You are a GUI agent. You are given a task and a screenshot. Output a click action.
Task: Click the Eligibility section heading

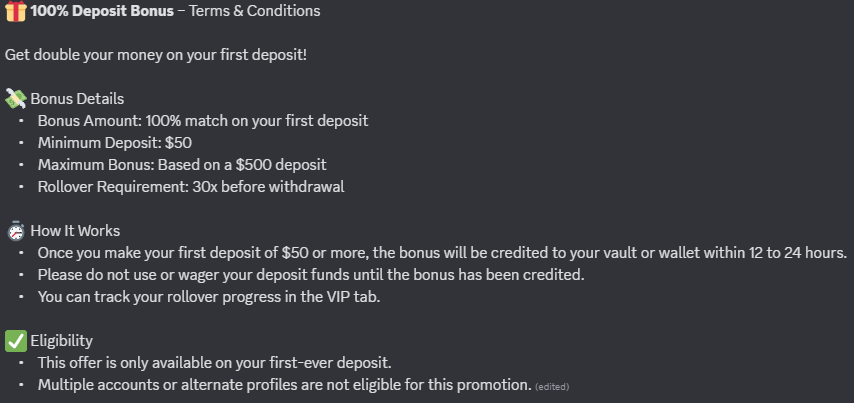click(x=62, y=341)
